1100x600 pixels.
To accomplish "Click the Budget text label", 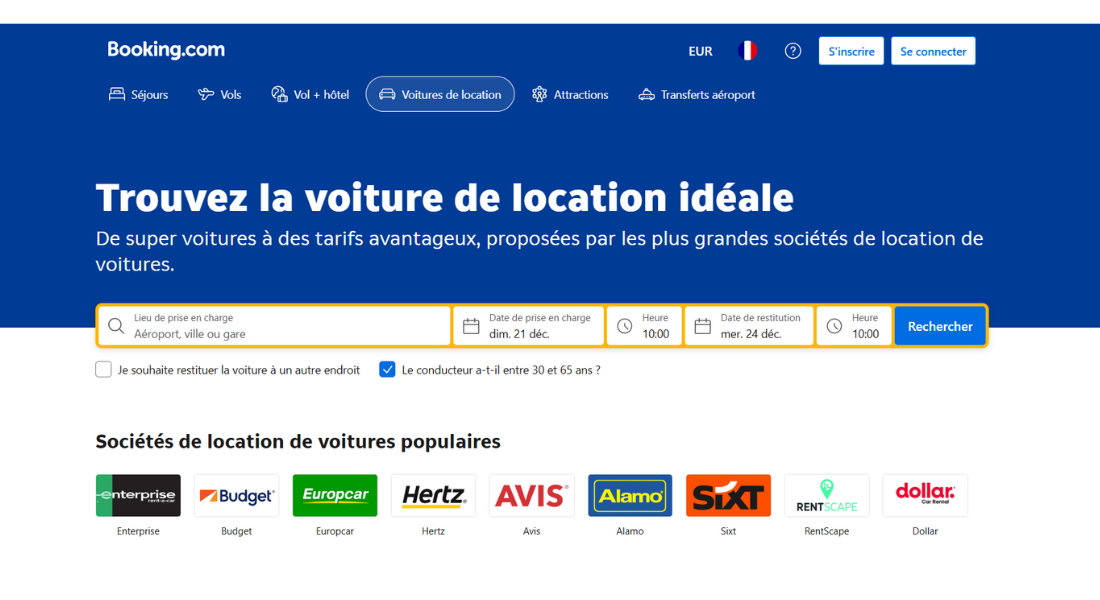I will (236, 531).
